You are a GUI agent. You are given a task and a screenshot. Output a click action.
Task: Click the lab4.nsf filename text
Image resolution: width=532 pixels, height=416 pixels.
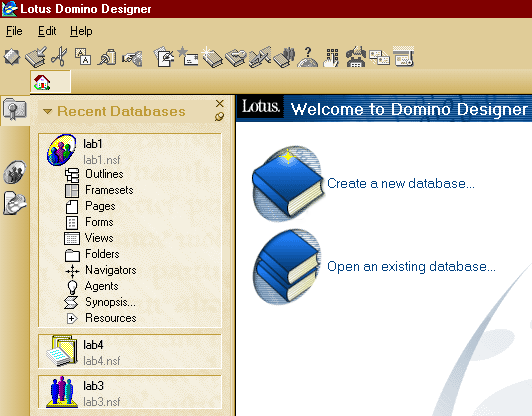102,361
